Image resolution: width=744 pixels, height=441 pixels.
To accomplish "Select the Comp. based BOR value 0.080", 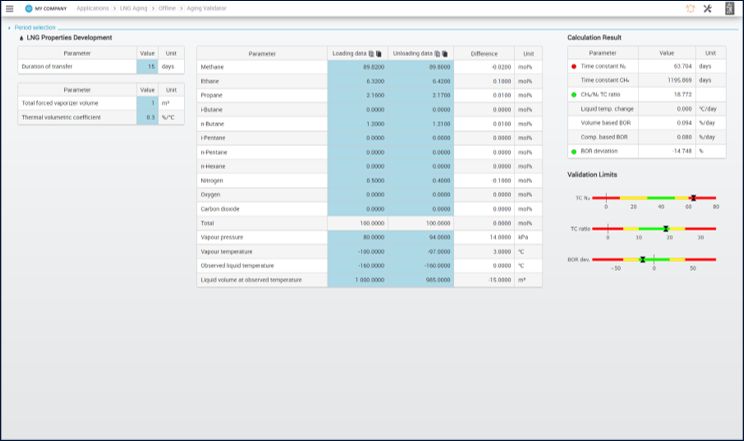I will [x=684, y=137].
